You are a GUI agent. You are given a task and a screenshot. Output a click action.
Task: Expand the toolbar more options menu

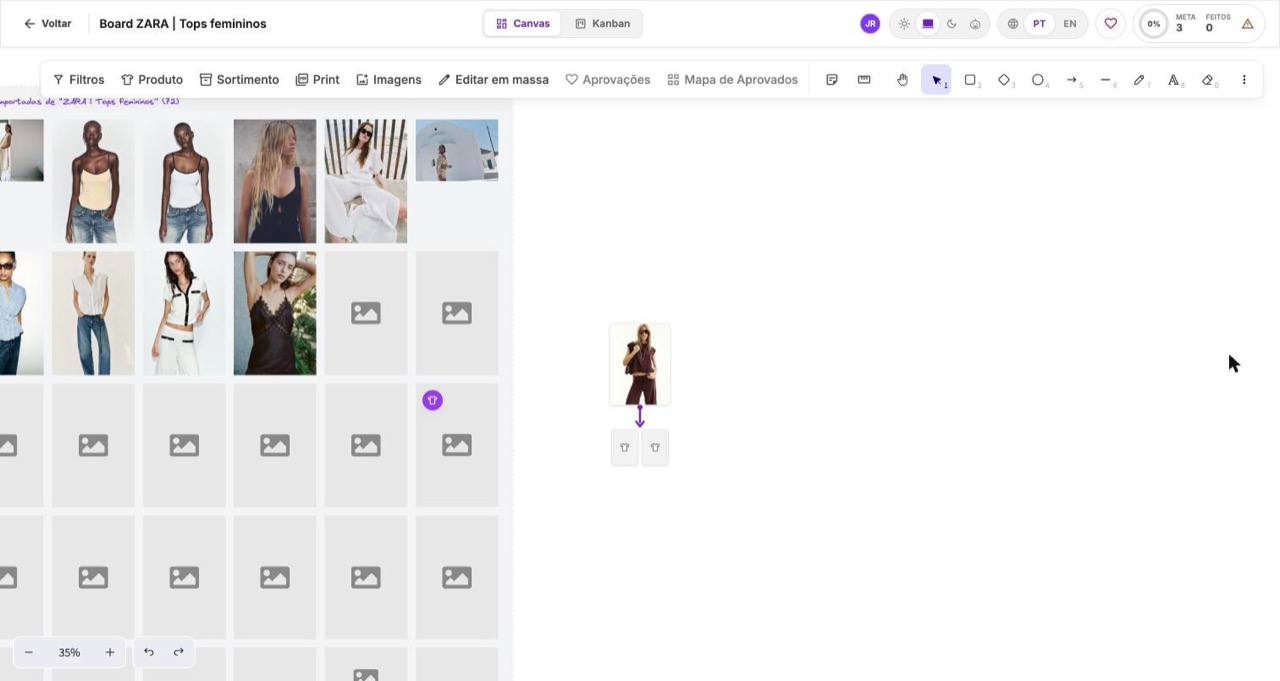pos(1244,80)
